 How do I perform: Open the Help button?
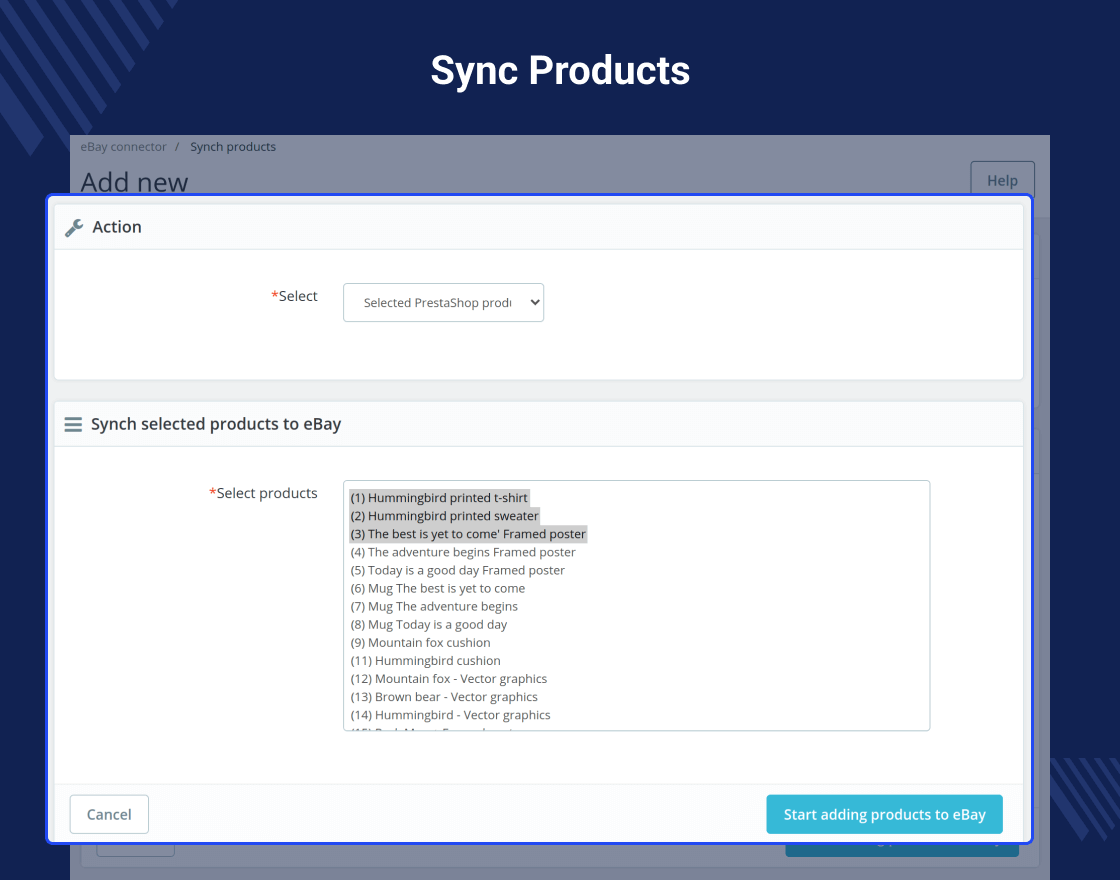pos(1002,180)
